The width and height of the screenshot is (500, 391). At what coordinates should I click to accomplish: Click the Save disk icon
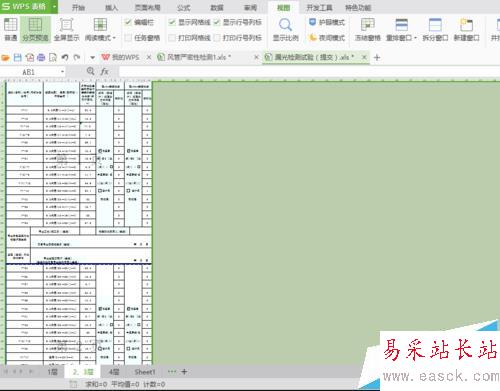(x=18, y=58)
